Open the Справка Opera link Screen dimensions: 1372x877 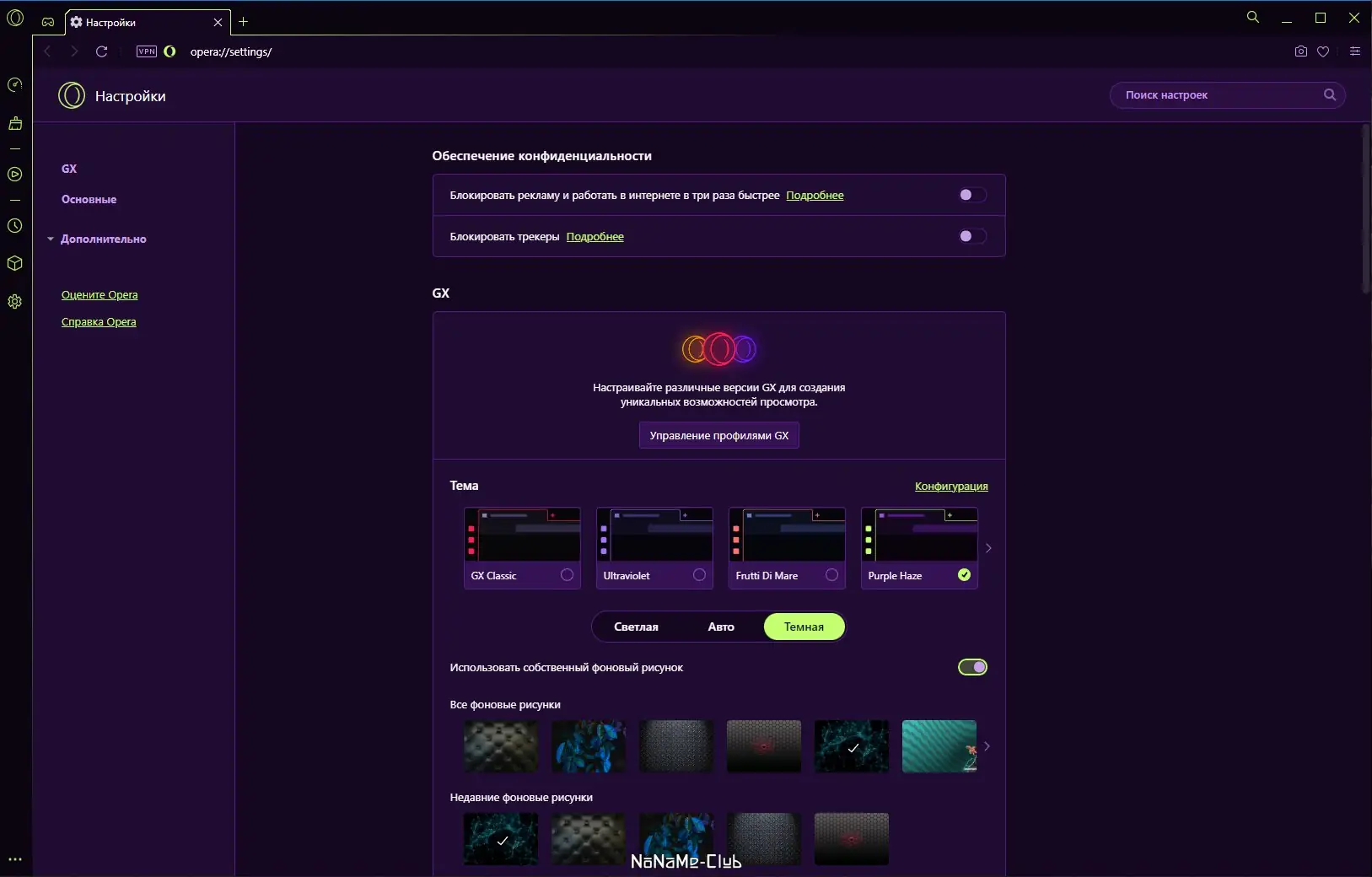coord(99,322)
